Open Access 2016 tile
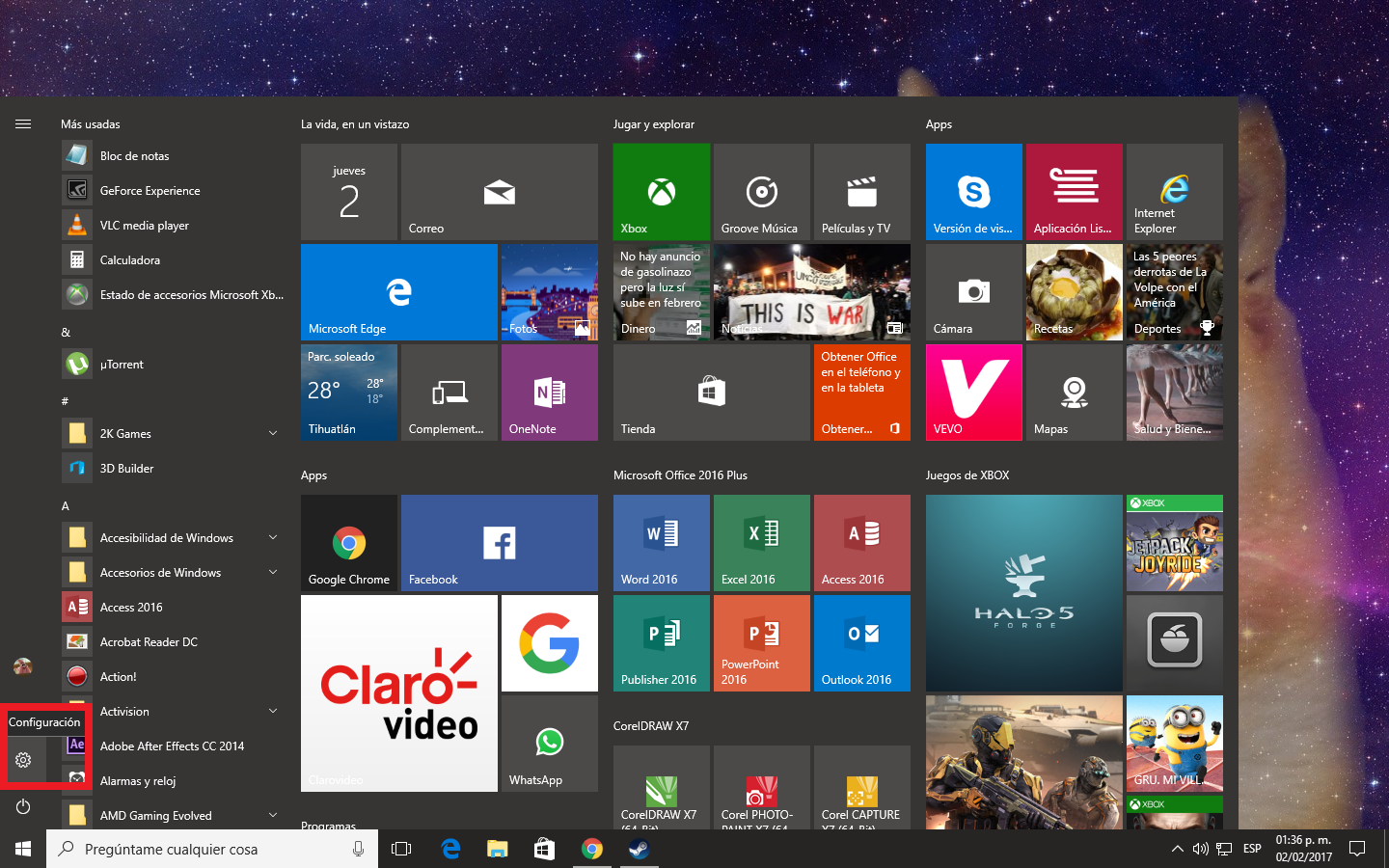The height and width of the screenshot is (868, 1389). [x=862, y=543]
